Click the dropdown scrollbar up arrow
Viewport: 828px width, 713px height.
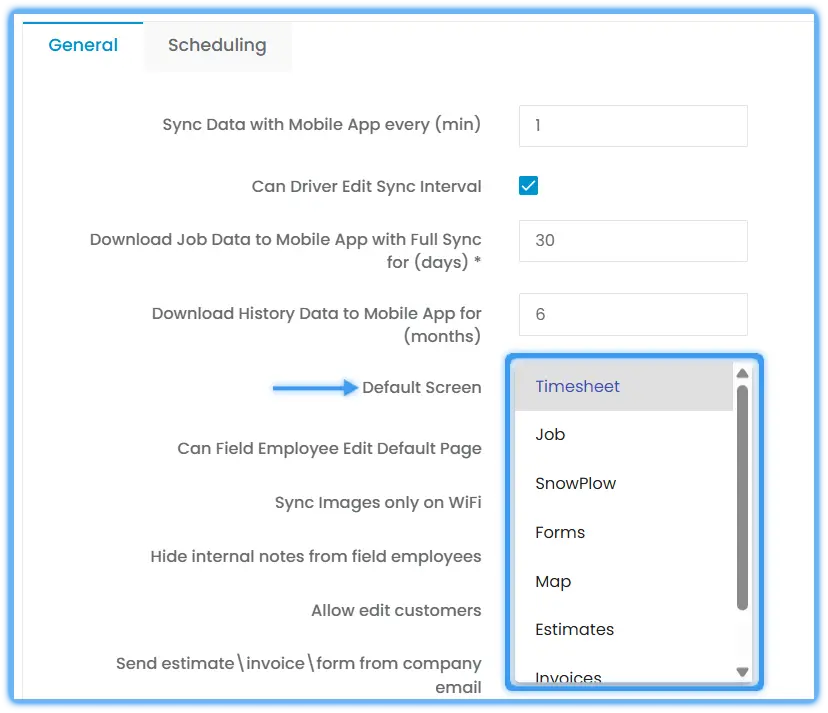742,373
